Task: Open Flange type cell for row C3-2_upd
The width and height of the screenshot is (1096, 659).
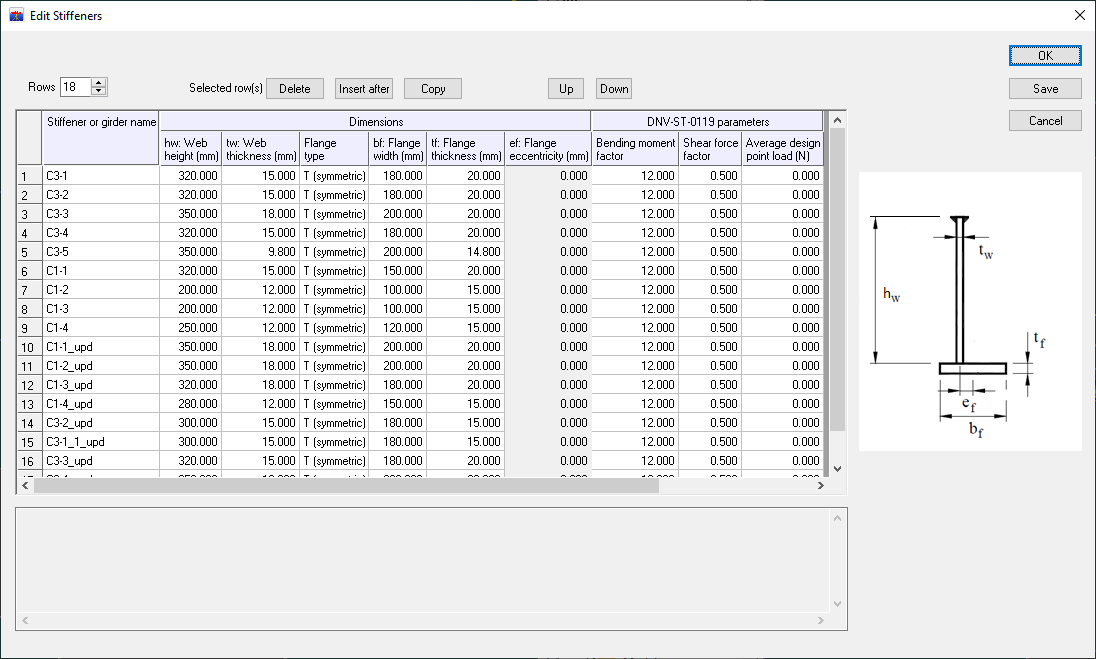Action: (x=334, y=423)
